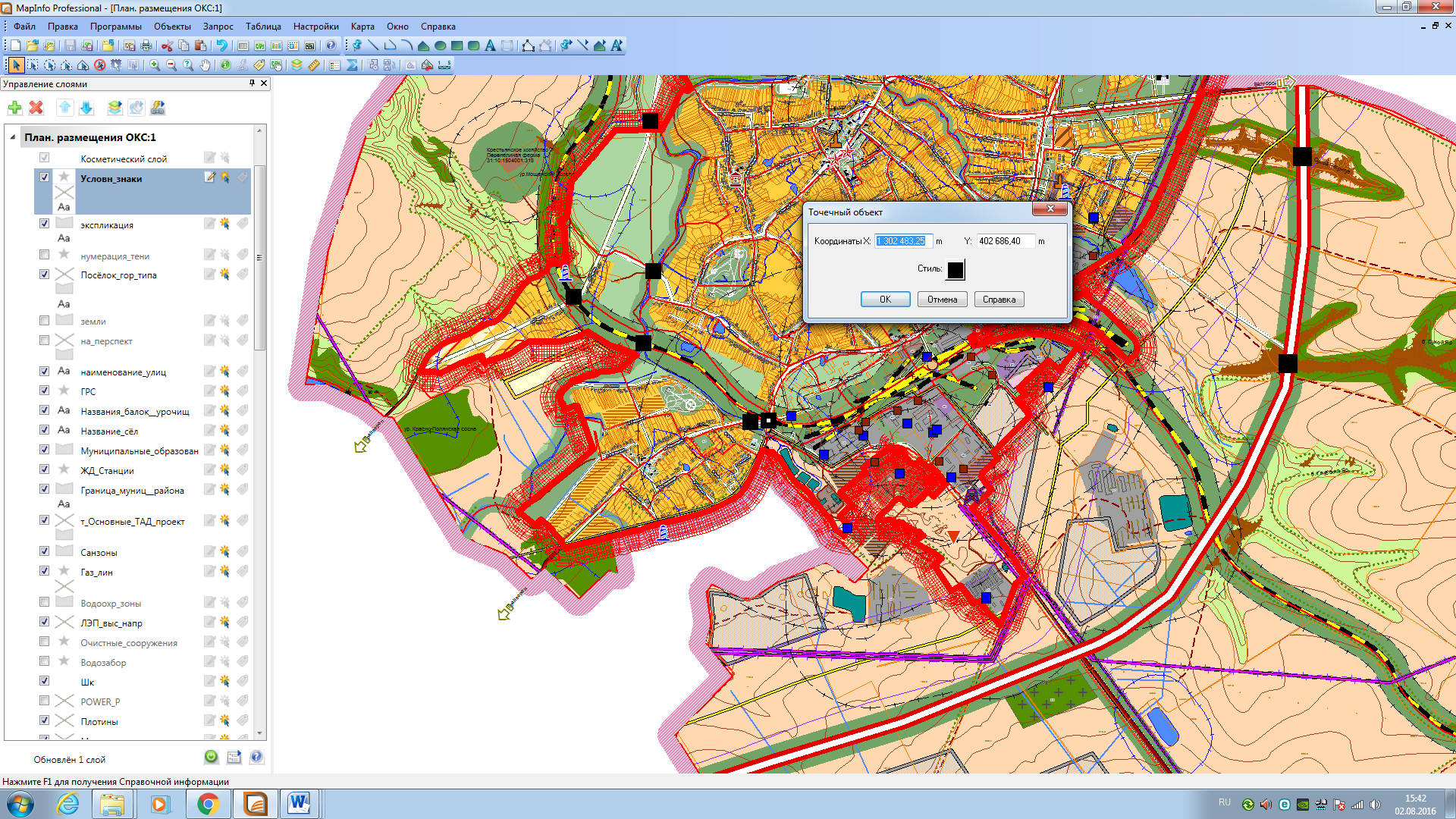Click the red X remove-layer icon

click(36, 108)
